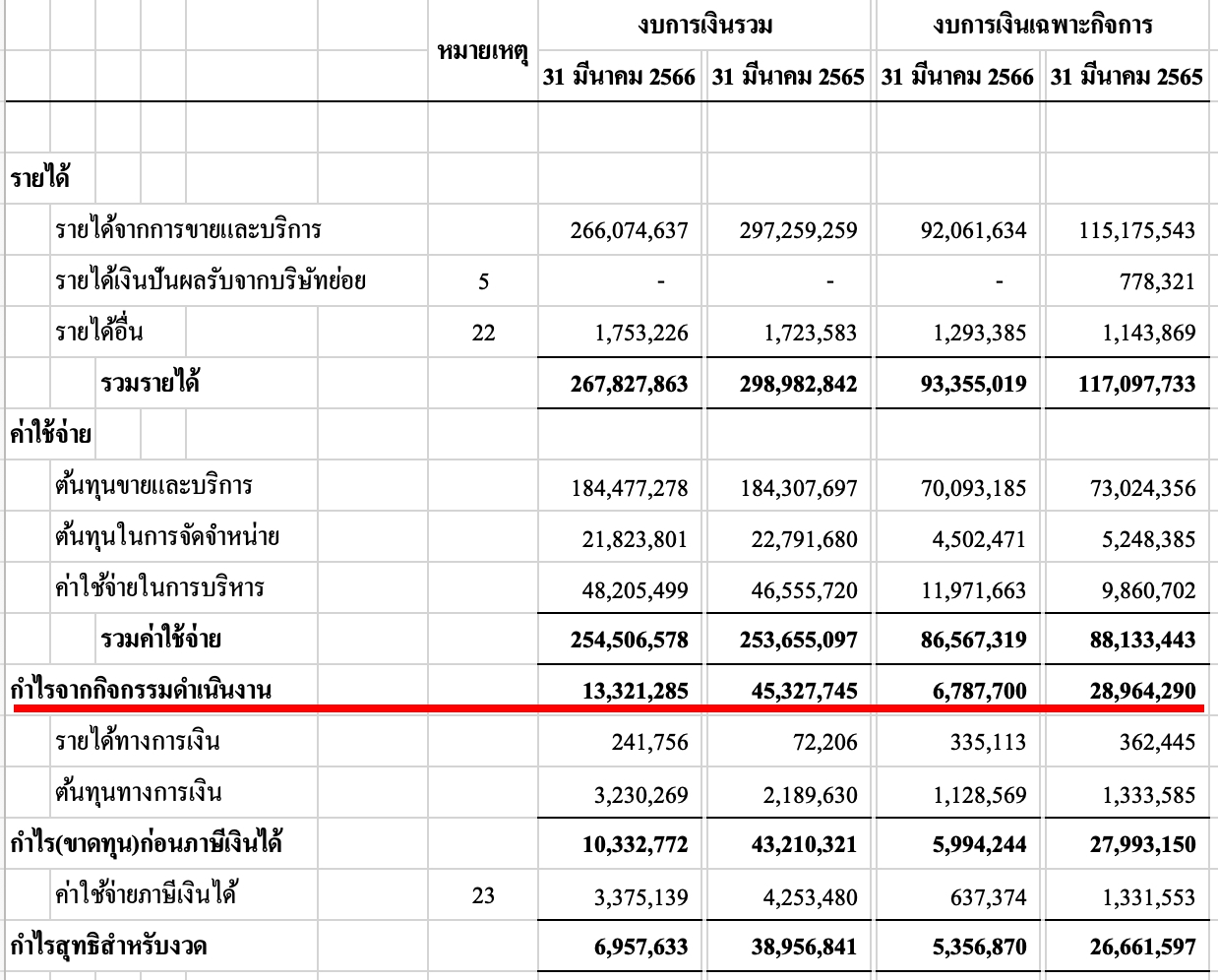Click the cell with value 48,205,499

[x=636, y=589]
